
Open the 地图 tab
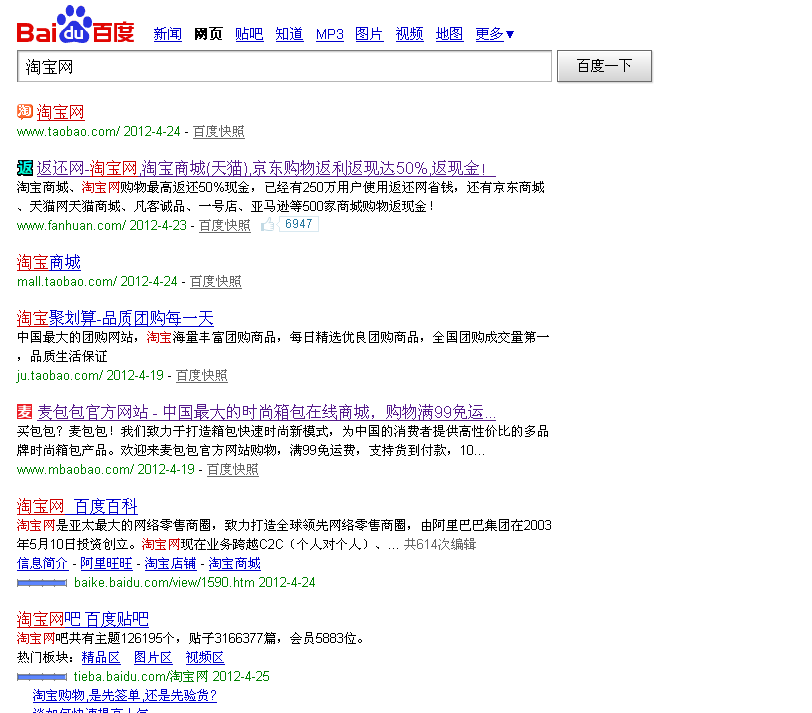coord(449,34)
